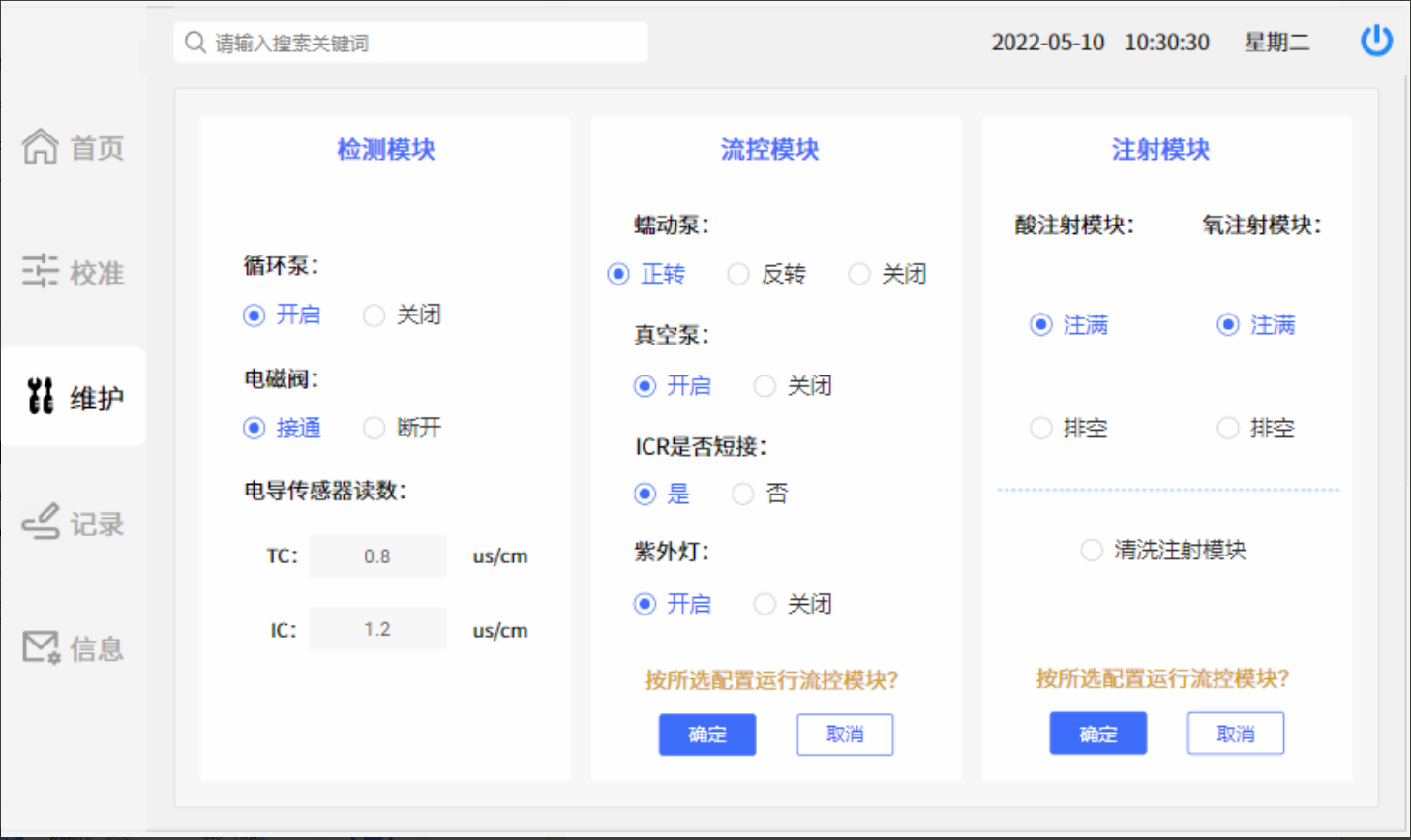
Task: Click the mail settings icon for 信息
Action: coord(41,647)
